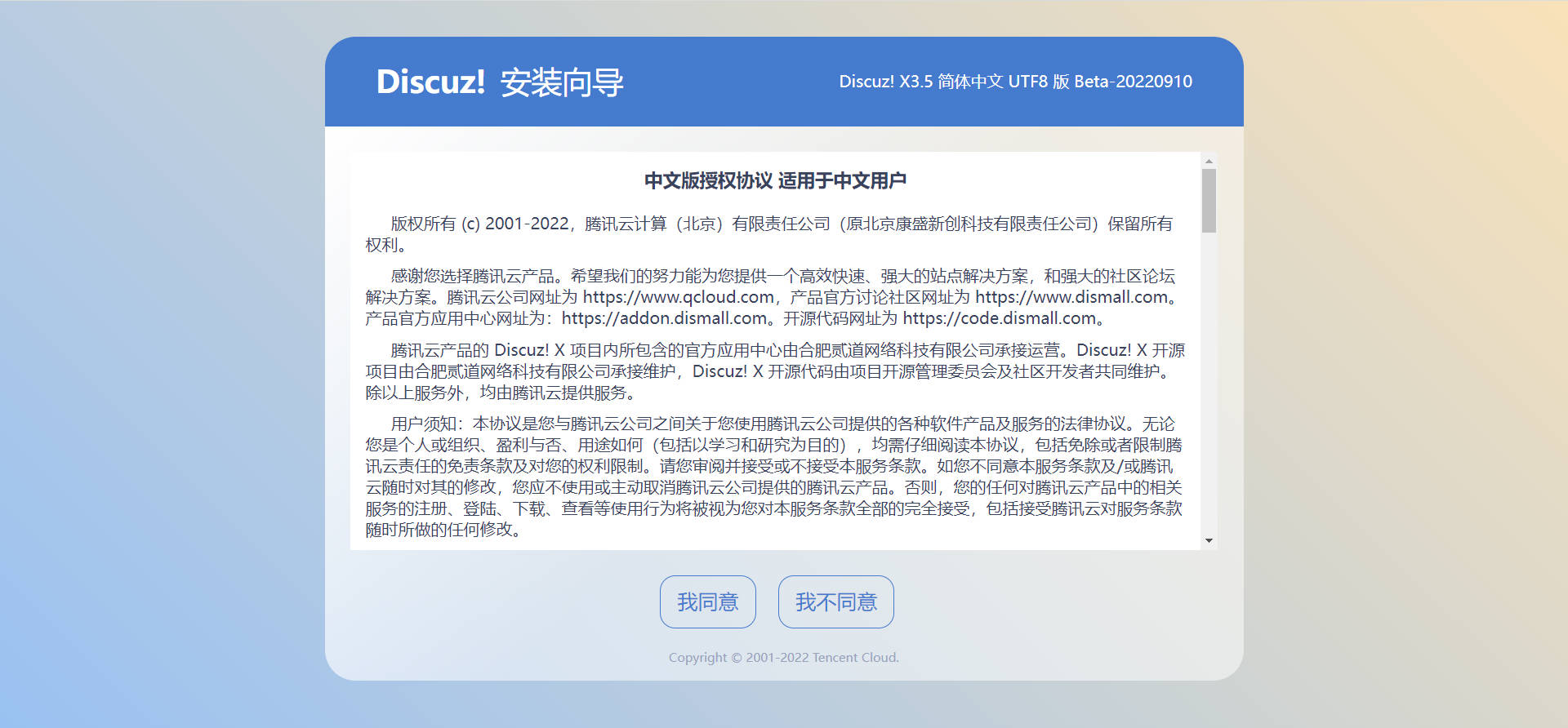Viewport: 1568px width, 728px height.
Task: Click the 我不同意 disagree button
Action: click(835, 601)
